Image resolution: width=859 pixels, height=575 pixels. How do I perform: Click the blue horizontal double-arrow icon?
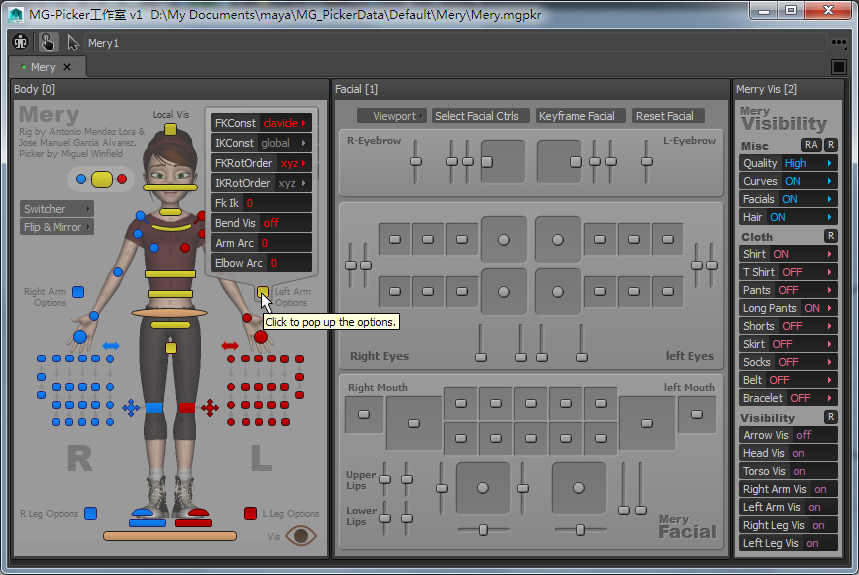coord(111,346)
